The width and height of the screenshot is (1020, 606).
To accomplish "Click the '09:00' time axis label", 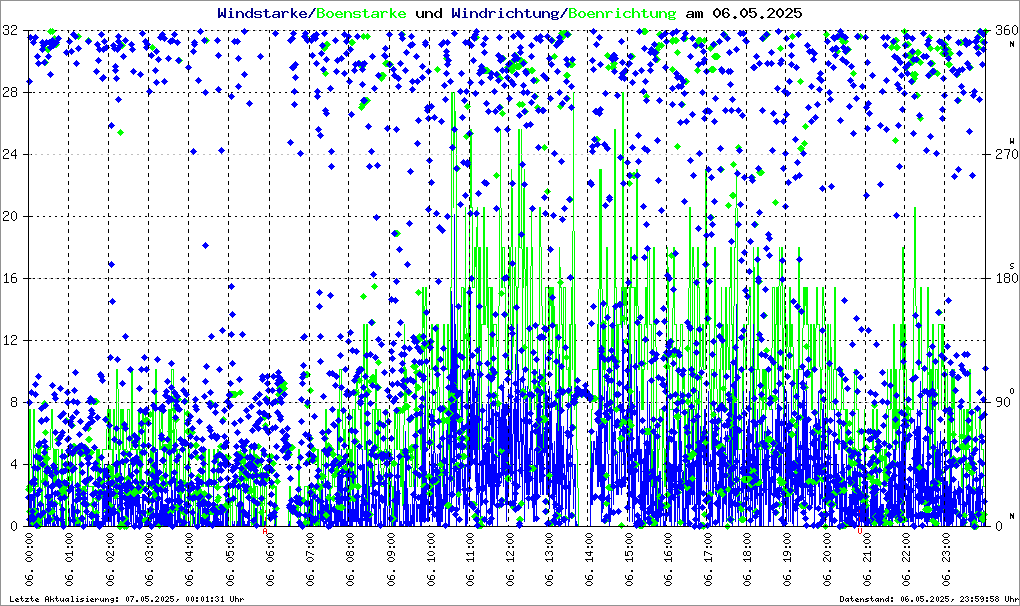I will pos(389,548).
